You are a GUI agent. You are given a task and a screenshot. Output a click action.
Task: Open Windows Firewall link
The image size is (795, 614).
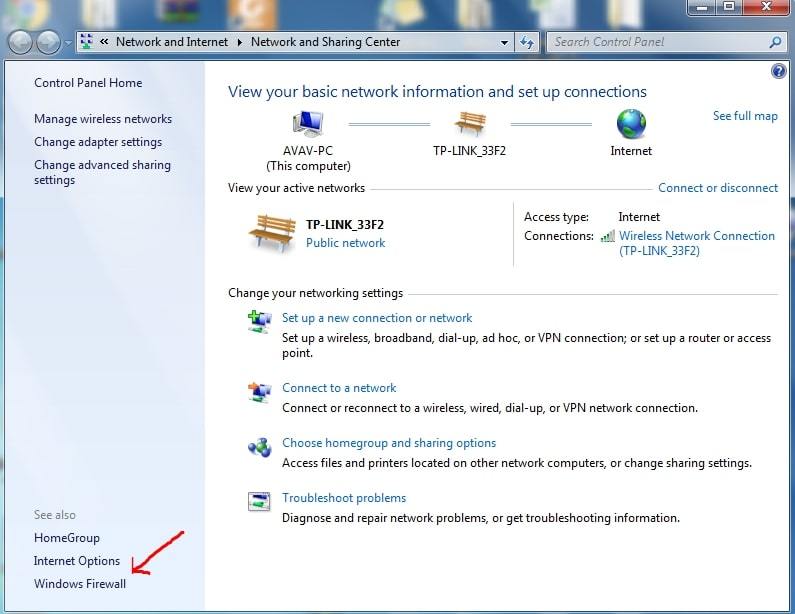pyautogui.click(x=80, y=584)
